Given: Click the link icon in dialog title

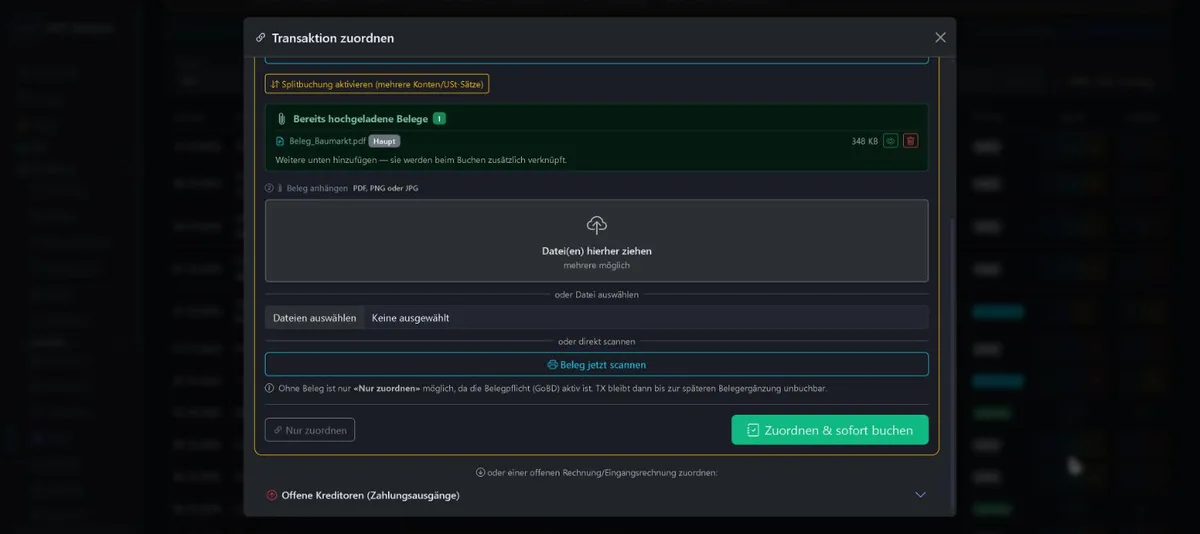Looking at the screenshot, I should (x=261, y=38).
